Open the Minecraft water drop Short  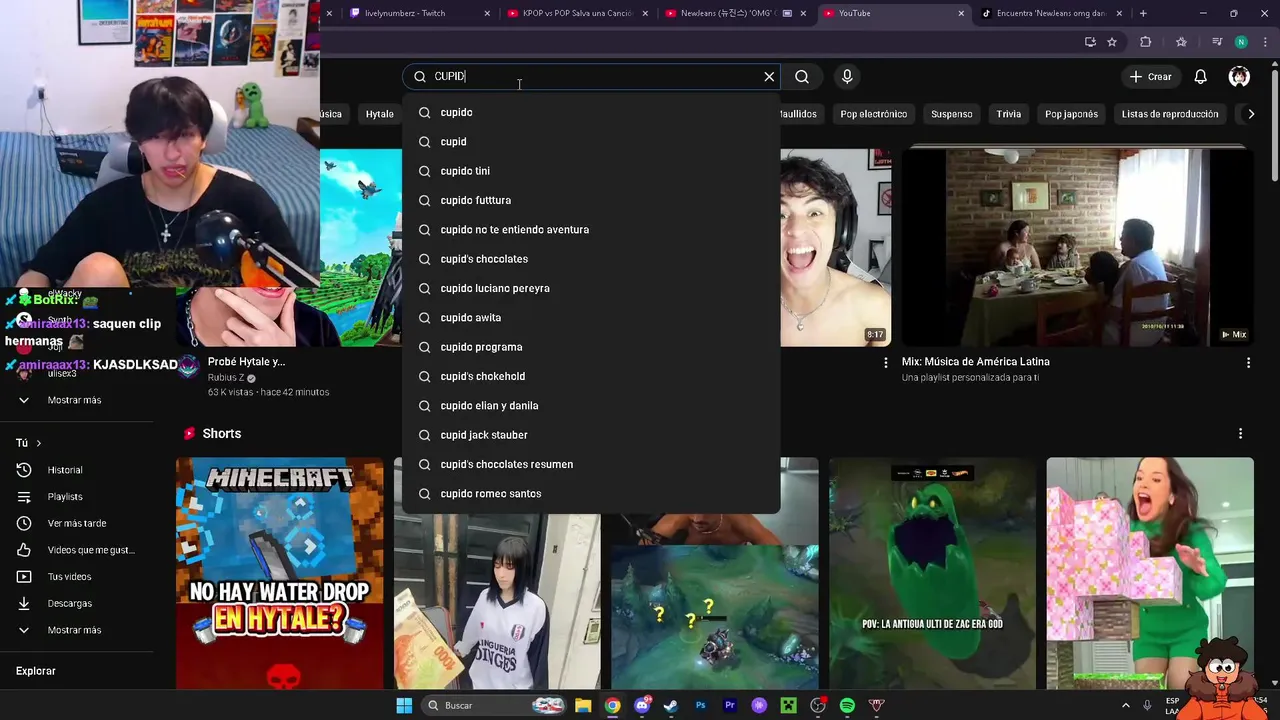[280, 573]
